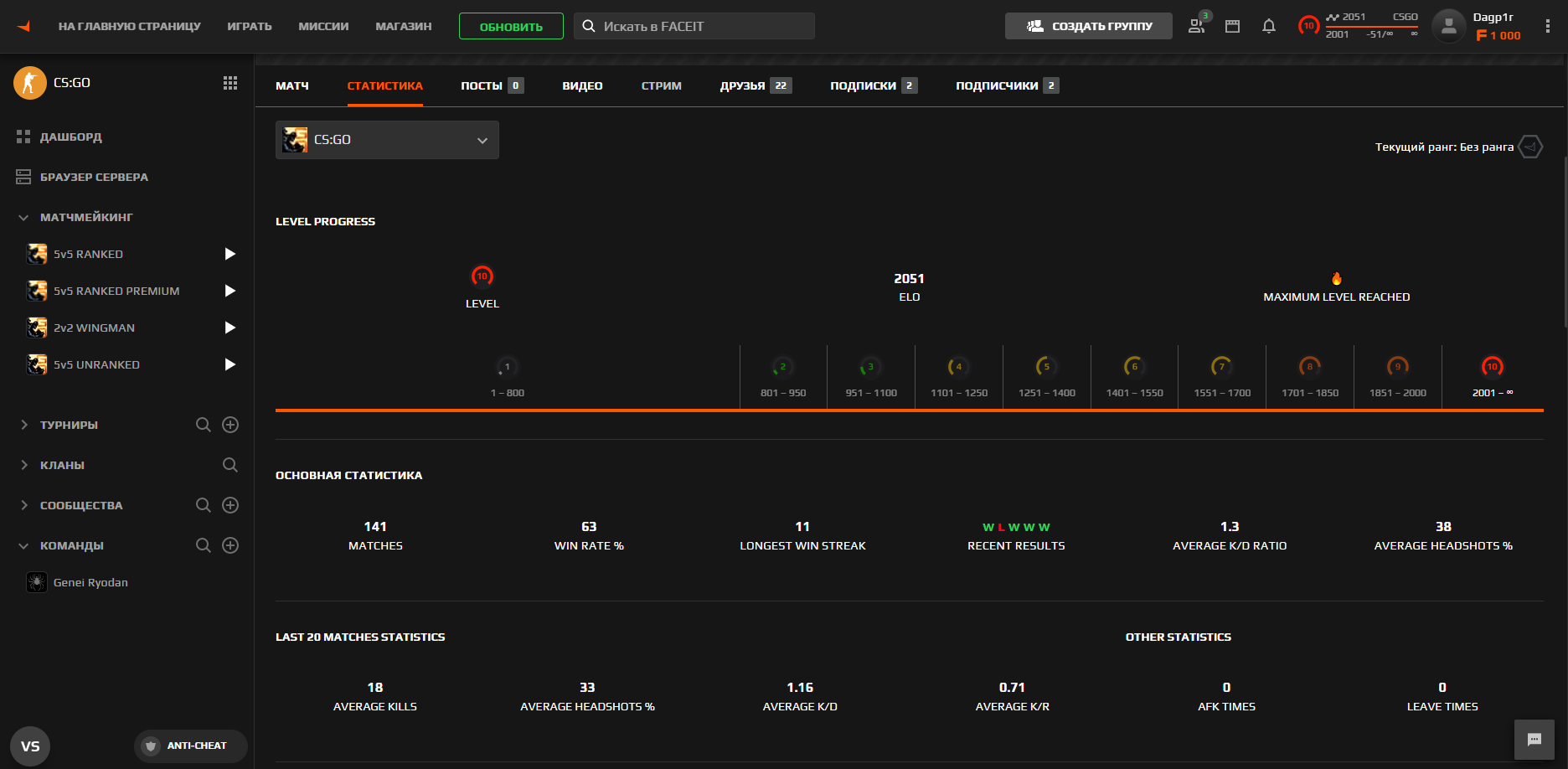Open the calendar icon in top bar
Viewport: 1568px width, 769px height.
coord(1232,26)
